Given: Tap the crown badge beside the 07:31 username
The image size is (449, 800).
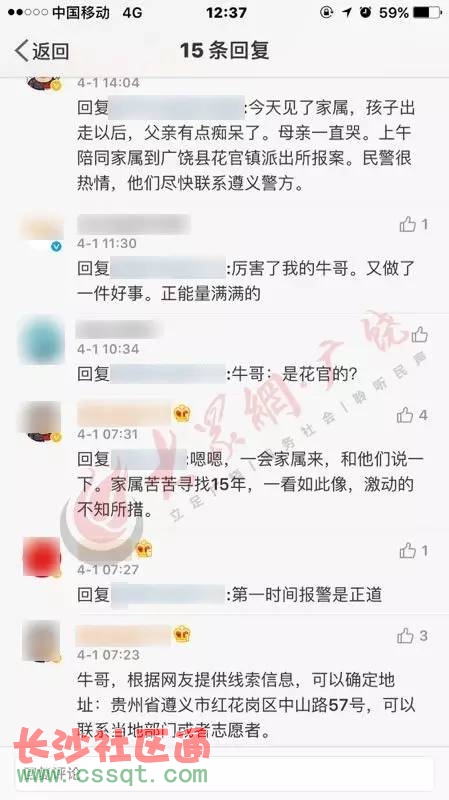Looking at the screenshot, I should click(182, 413).
